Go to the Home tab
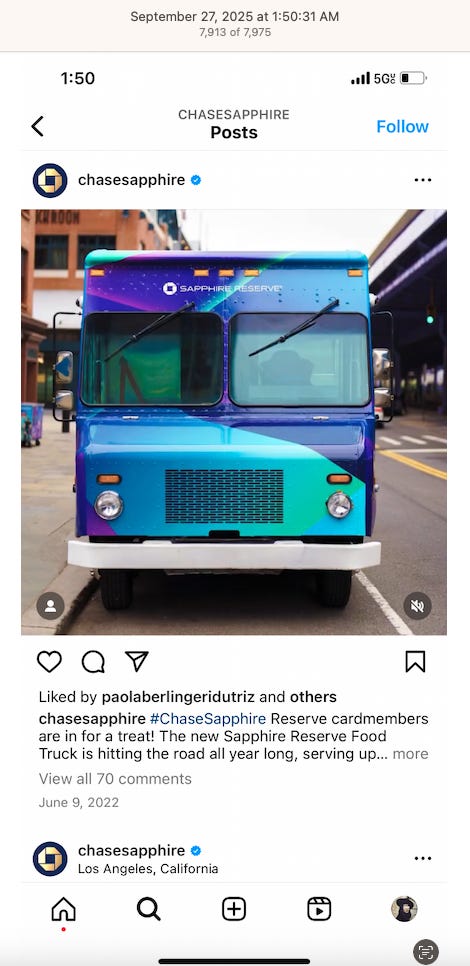Viewport: 470px width, 966px height. tap(63, 909)
